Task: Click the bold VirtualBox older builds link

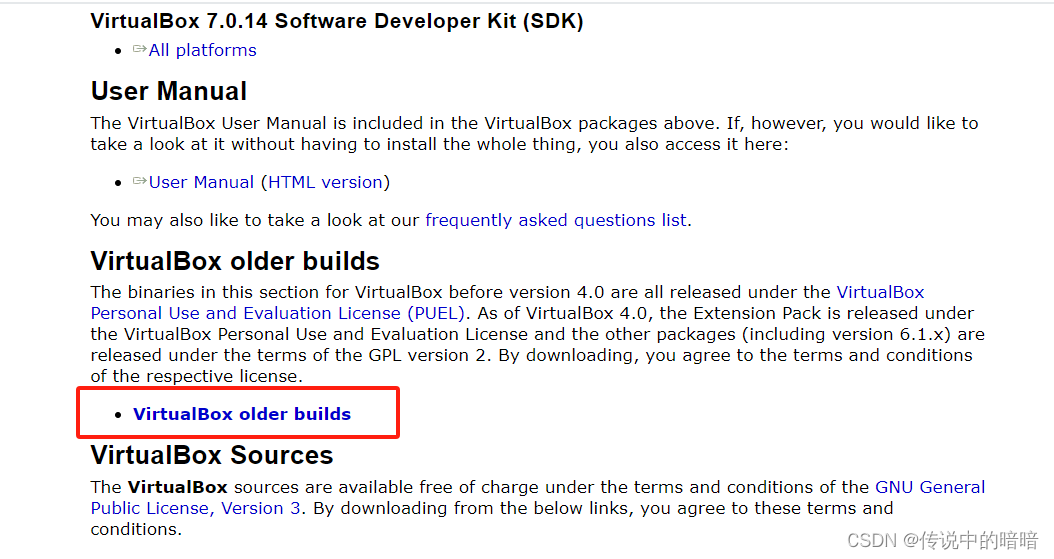Action: 242,414
